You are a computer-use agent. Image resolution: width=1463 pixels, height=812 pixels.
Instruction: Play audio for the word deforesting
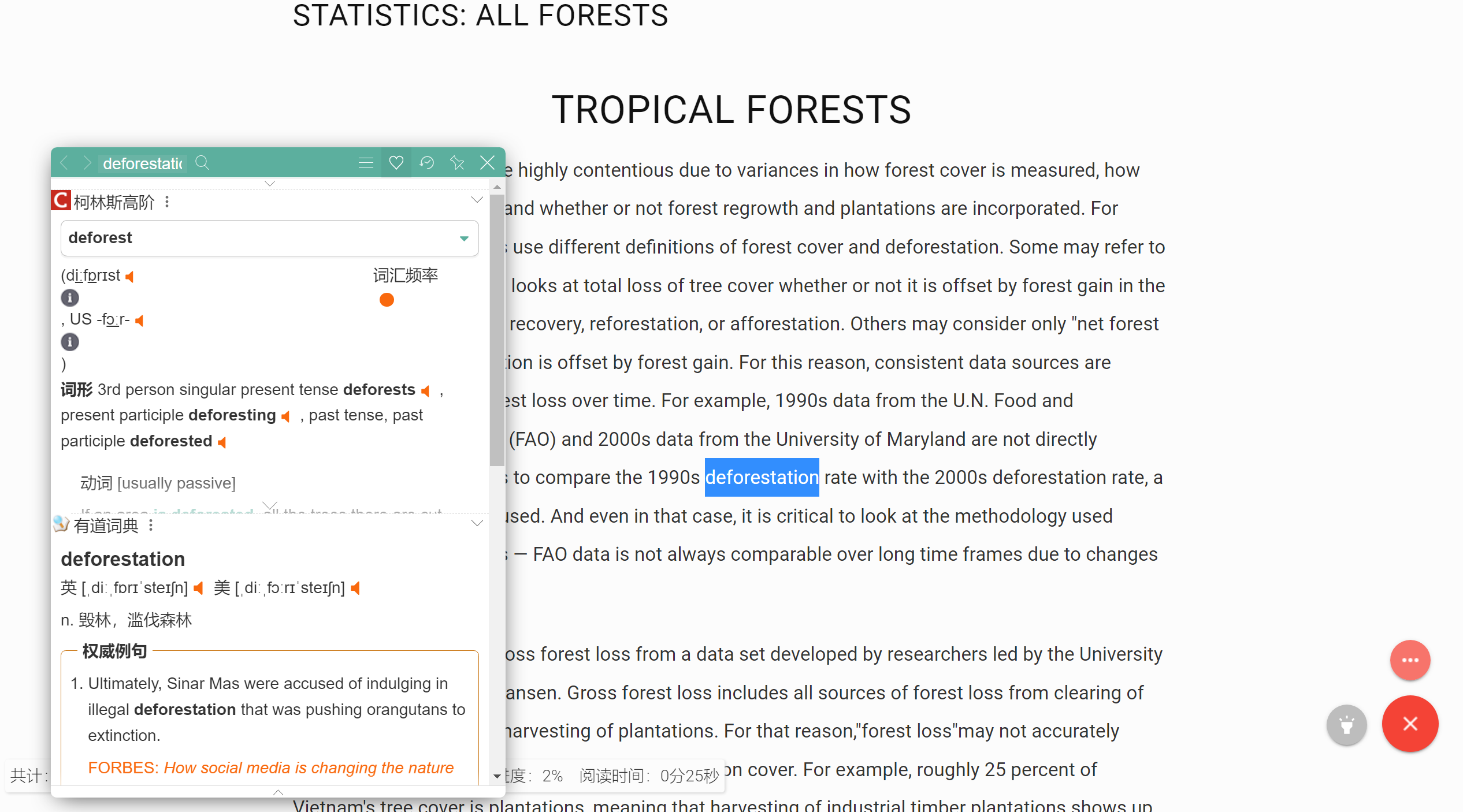click(x=285, y=416)
